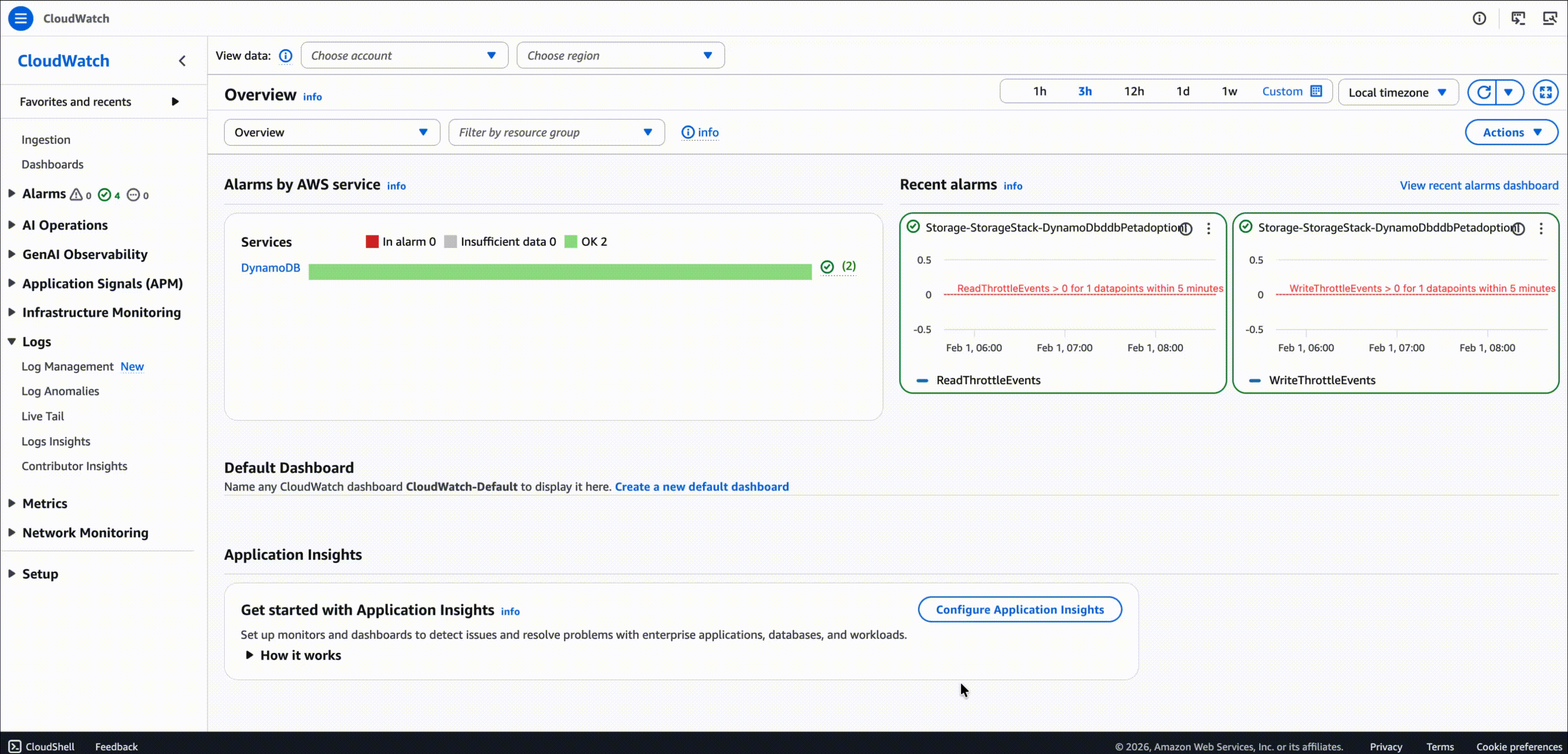Open the Choose region dropdown
Image resolution: width=1568 pixels, height=754 pixels.
point(620,55)
